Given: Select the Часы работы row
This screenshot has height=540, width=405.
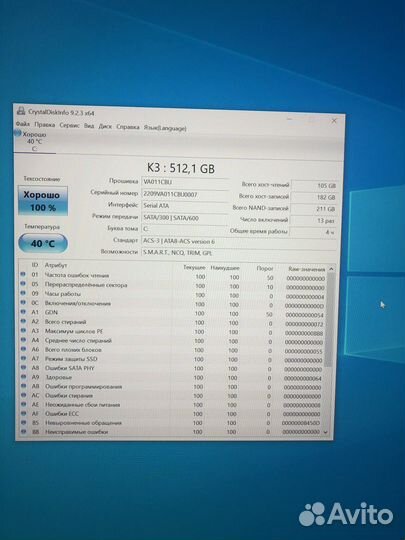Looking at the screenshot, I should (x=173, y=295).
